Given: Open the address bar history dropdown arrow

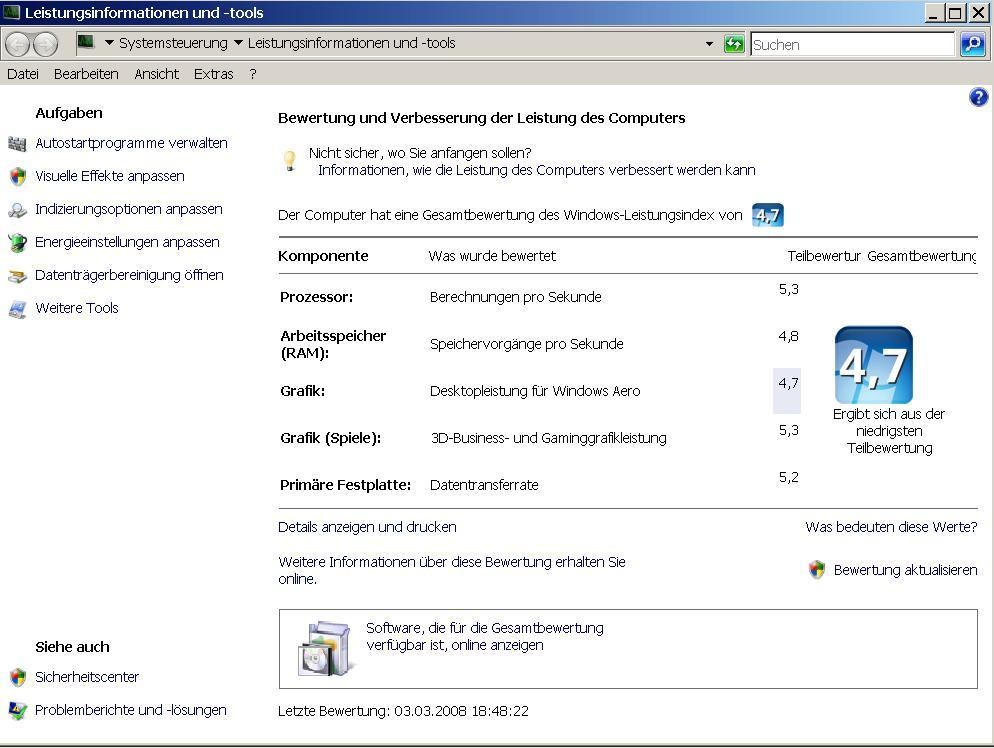Looking at the screenshot, I should (709, 44).
